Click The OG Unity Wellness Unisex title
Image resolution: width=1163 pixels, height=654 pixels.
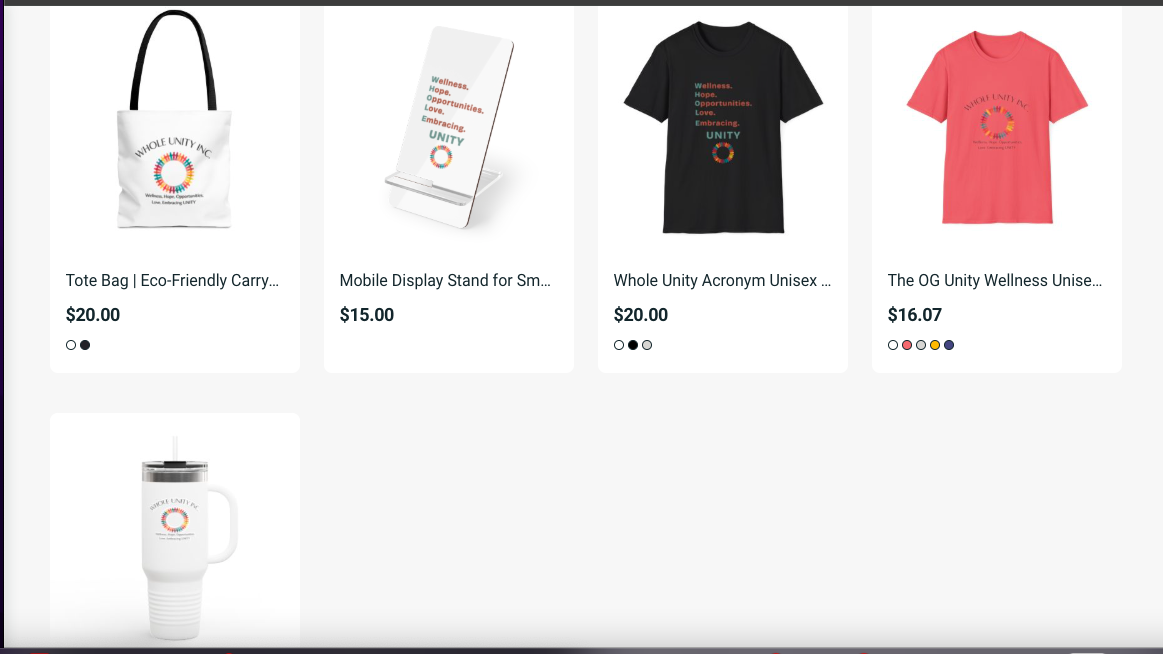(x=995, y=281)
